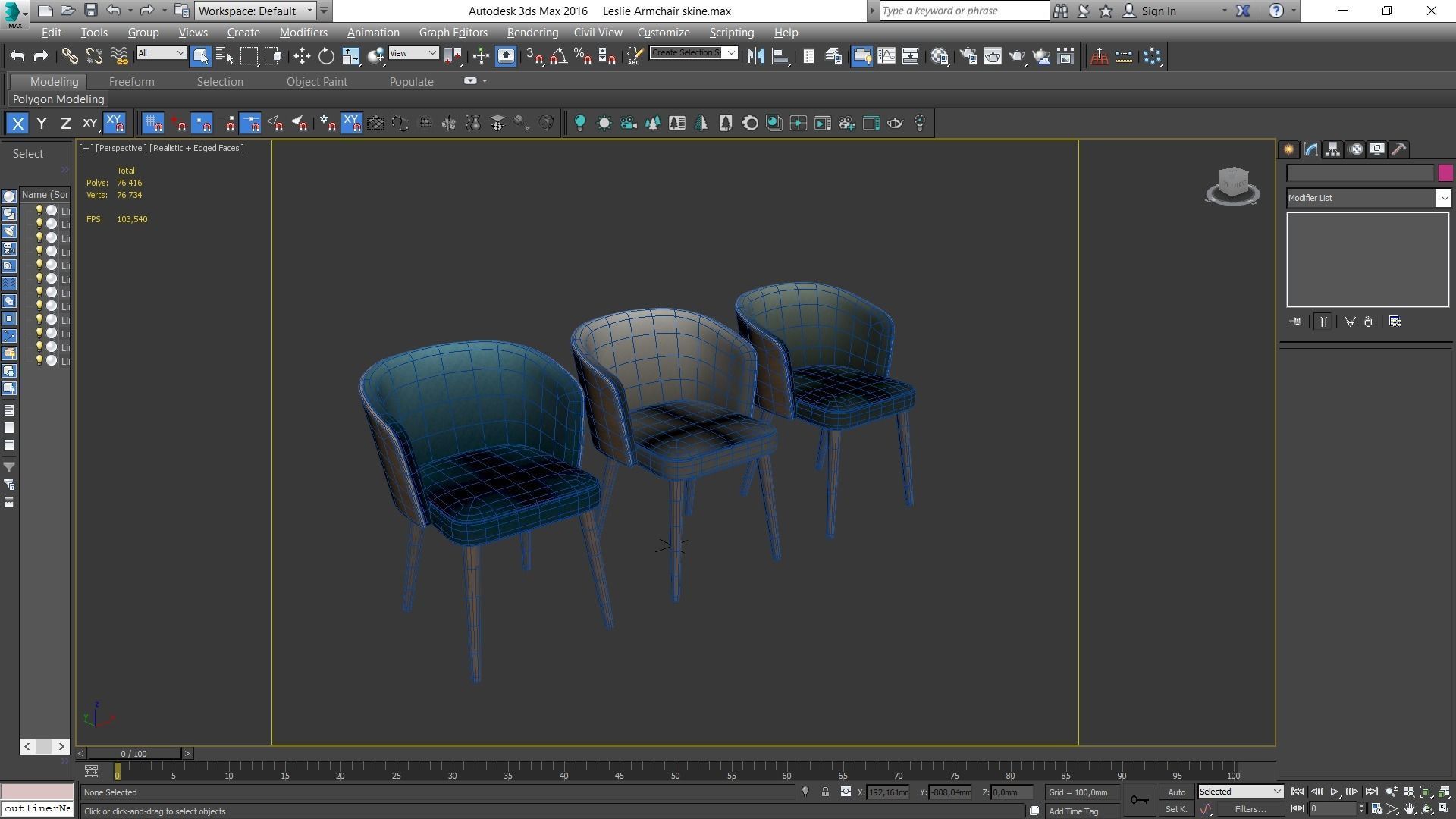This screenshot has height=819, width=1456.
Task: Toggle Angle Snap button
Action: point(559,56)
